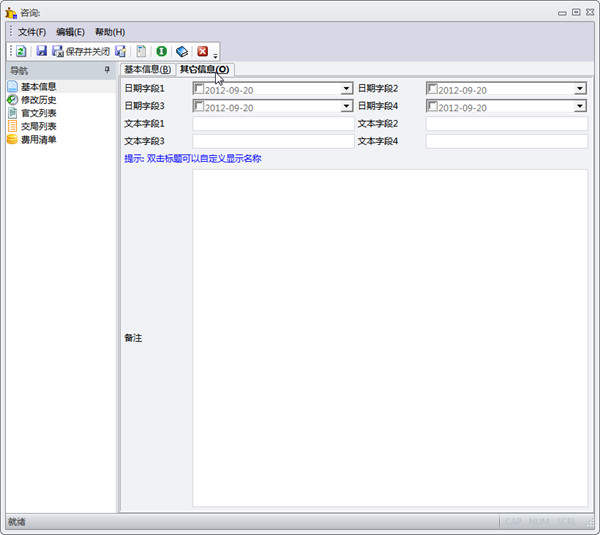
Task: Open the 编辑(E) menu
Action: [70, 32]
